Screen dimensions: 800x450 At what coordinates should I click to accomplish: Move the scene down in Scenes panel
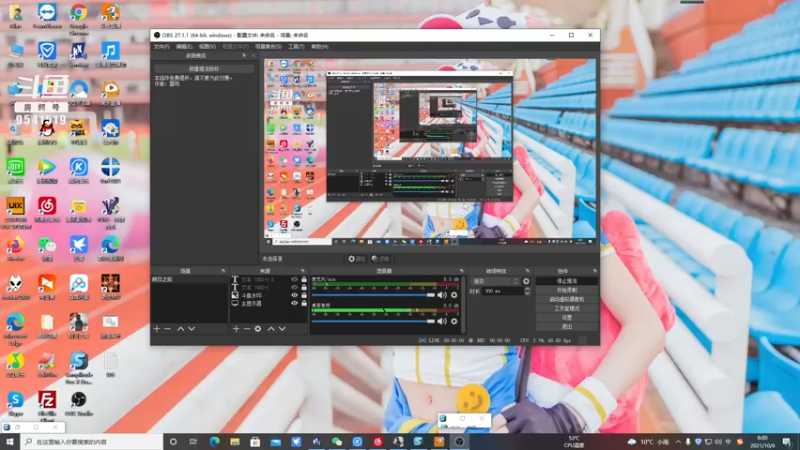pyautogui.click(x=192, y=329)
